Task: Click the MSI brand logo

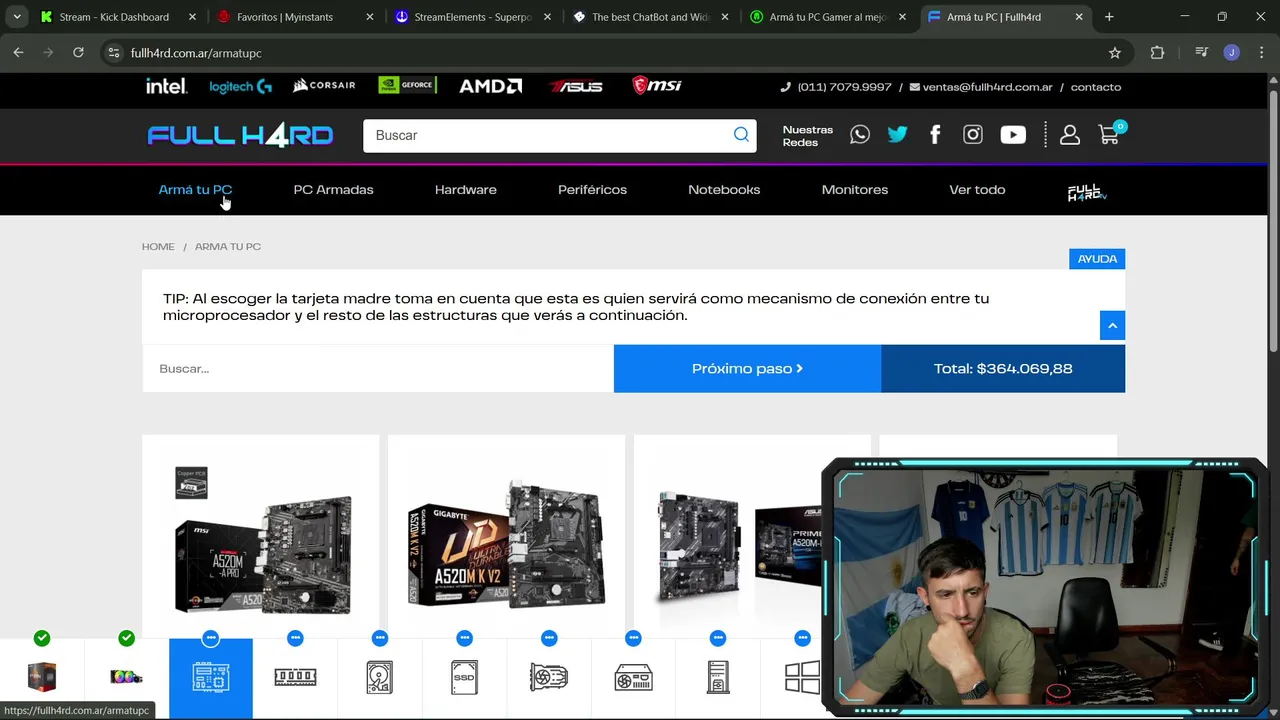Action: (x=657, y=86)
